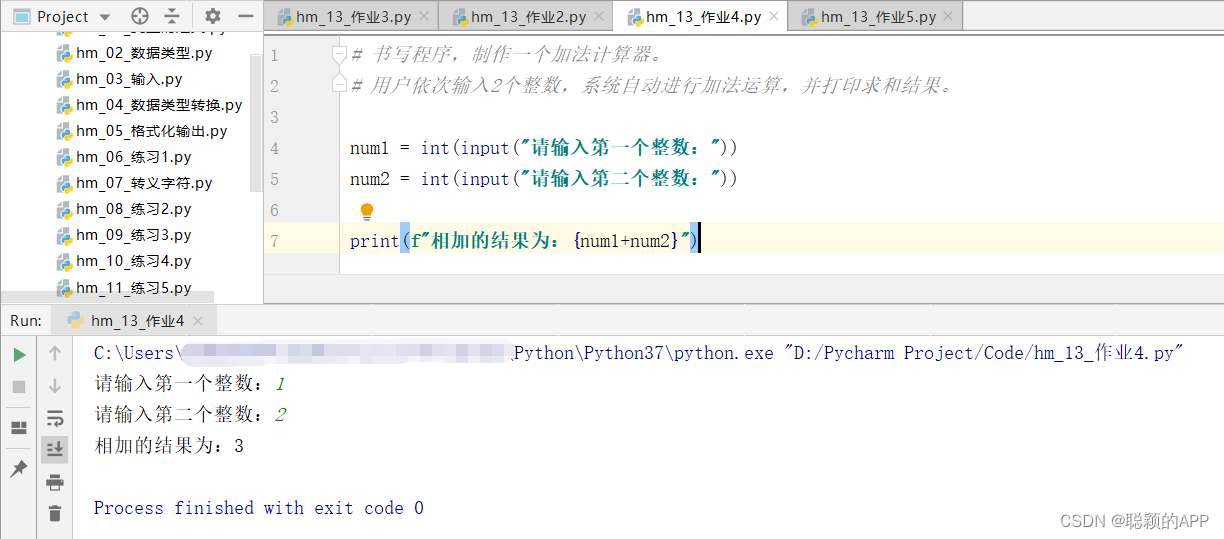
Task: Open Restore Layout icon in Run panel
Action: pos(19,428)
